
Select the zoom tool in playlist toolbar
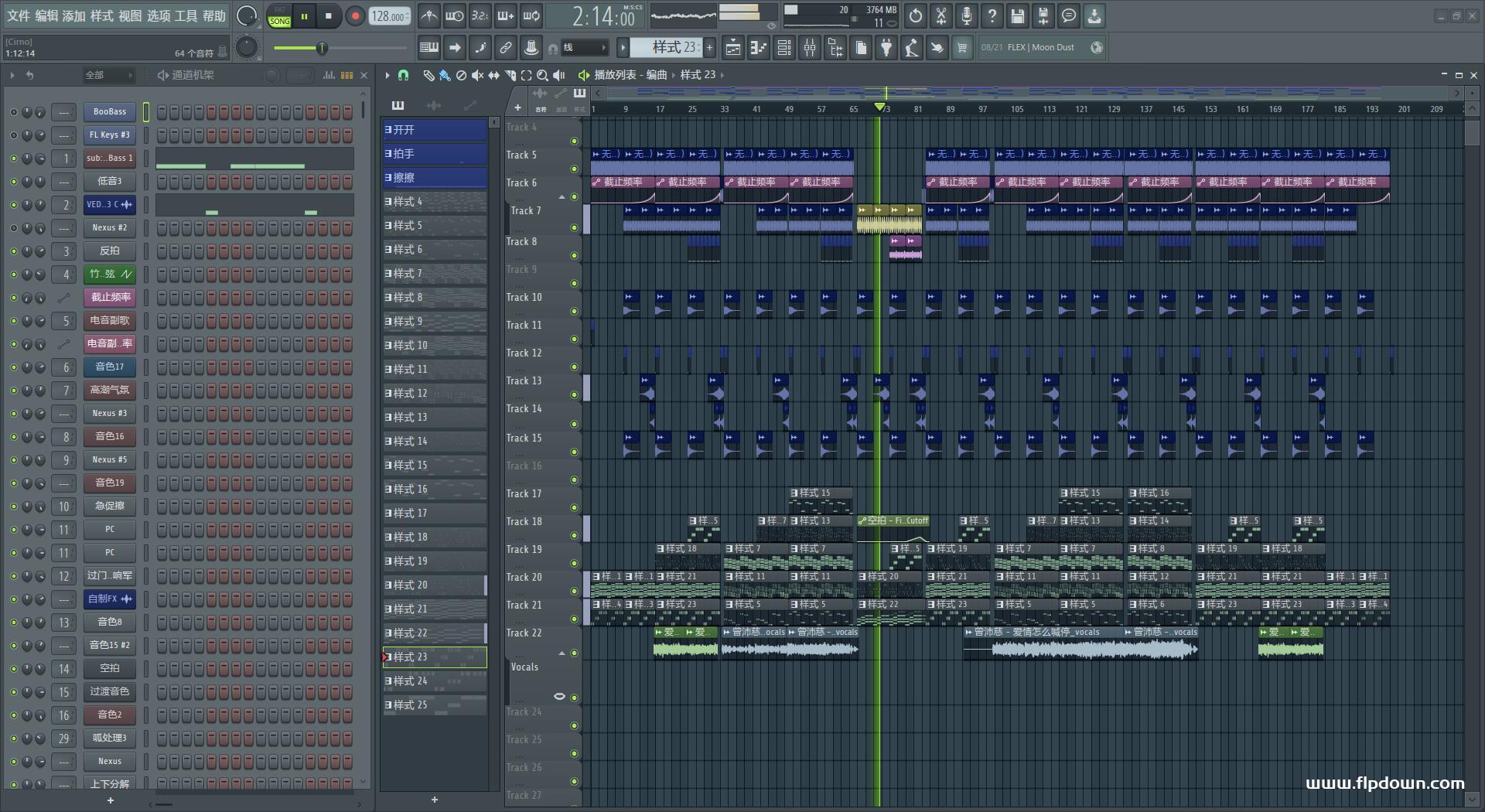(542, 75)
